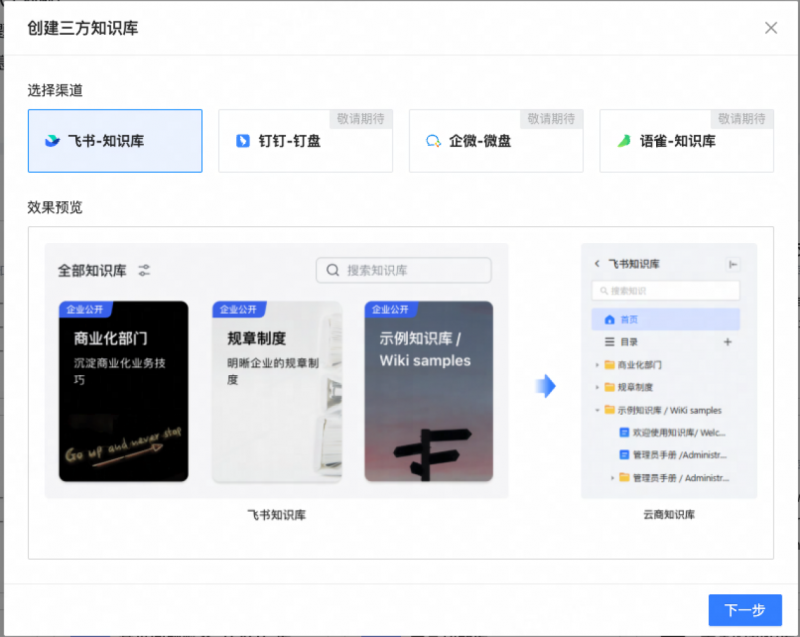800x637 pixels.
Task: Expand the 规章制度 folder in tree
Action: pos(597,387)
